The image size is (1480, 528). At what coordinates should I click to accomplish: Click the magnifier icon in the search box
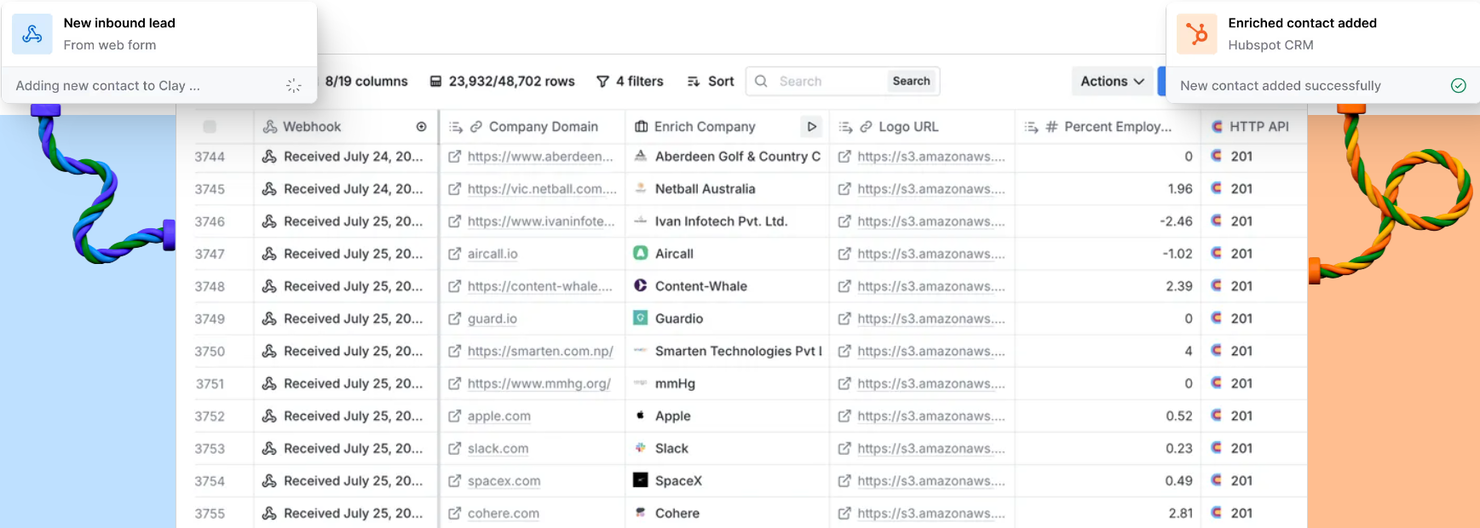[762, 81]
